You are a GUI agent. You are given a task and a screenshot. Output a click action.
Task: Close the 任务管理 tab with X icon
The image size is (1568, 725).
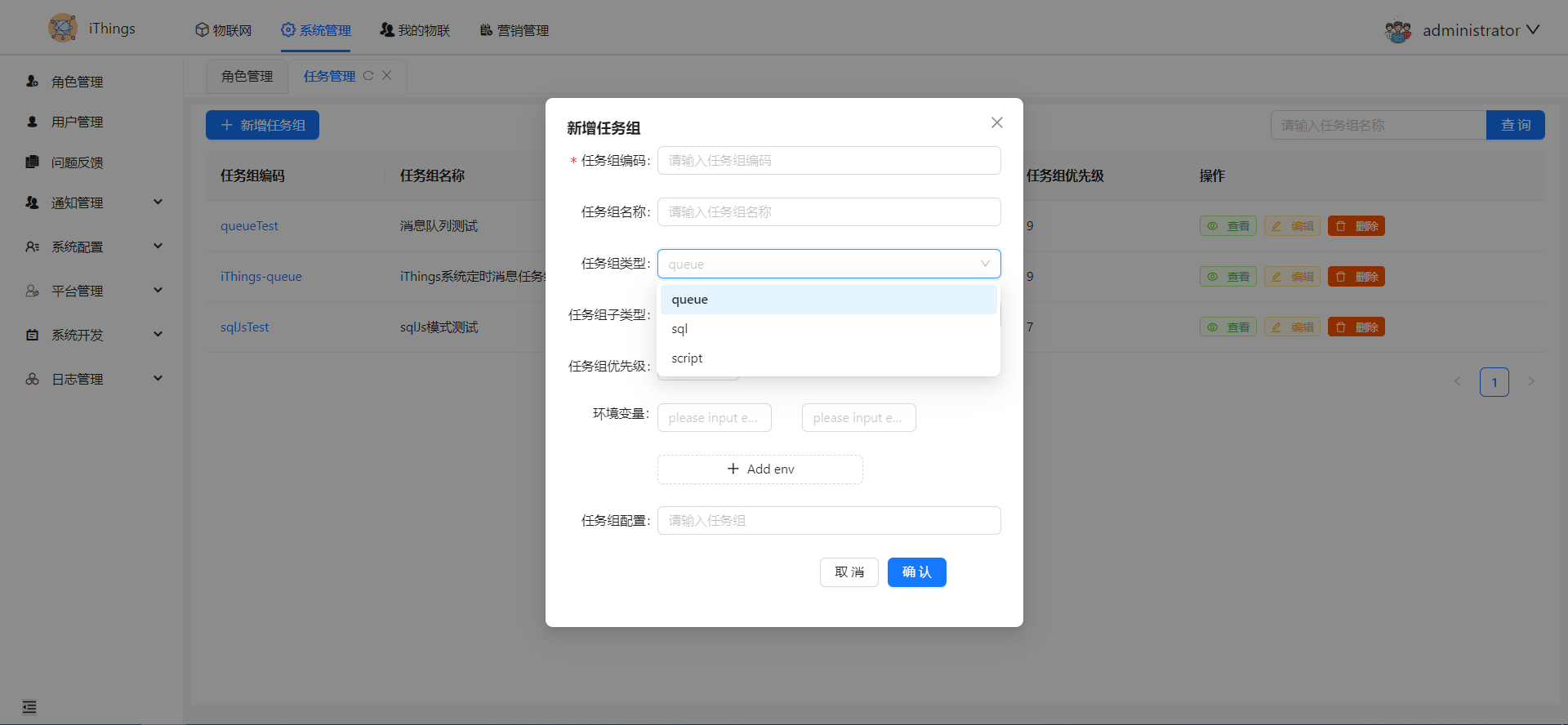[387, 76]
